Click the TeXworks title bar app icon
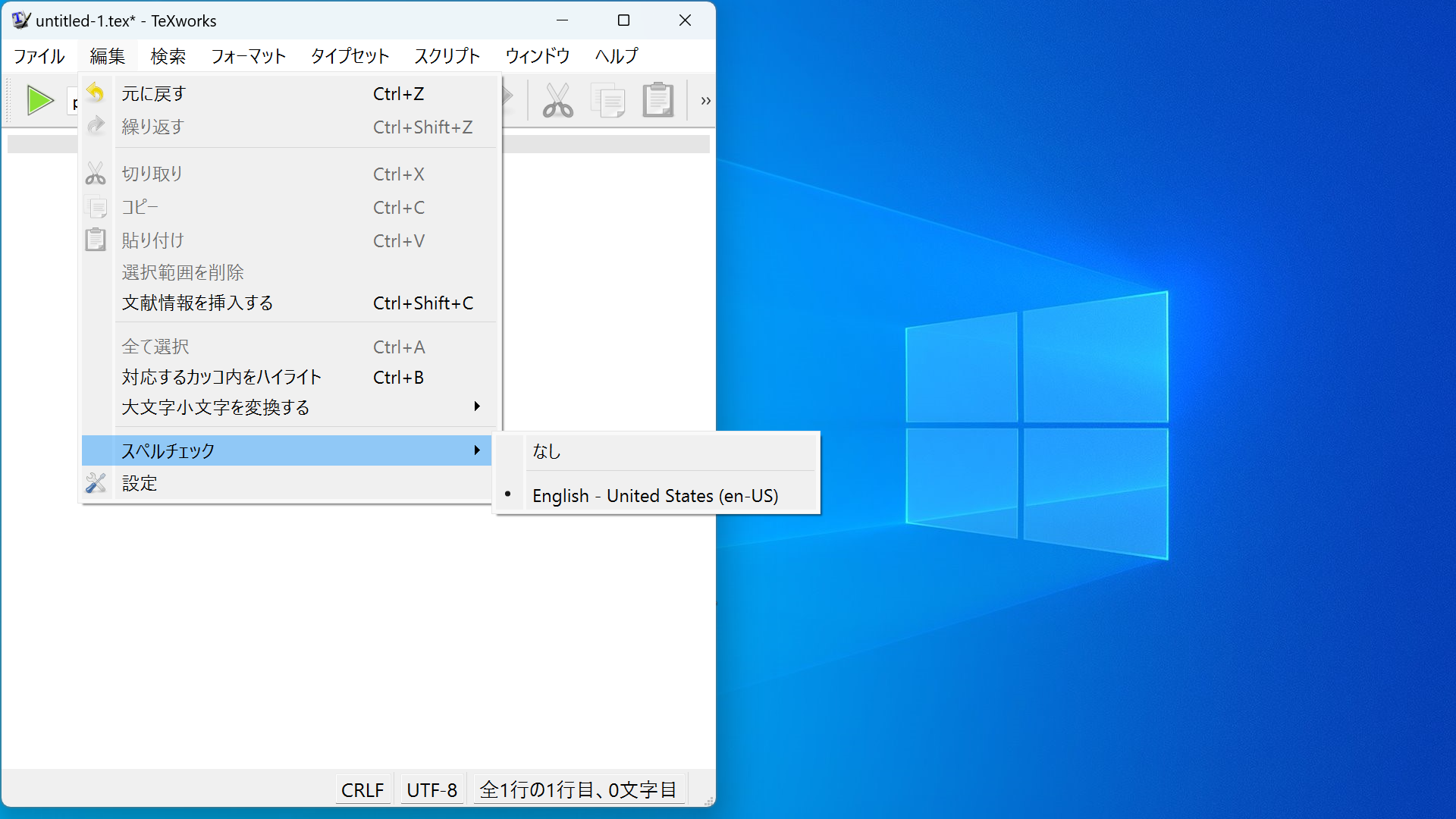The image size is (1456, 819). point(21,20)
